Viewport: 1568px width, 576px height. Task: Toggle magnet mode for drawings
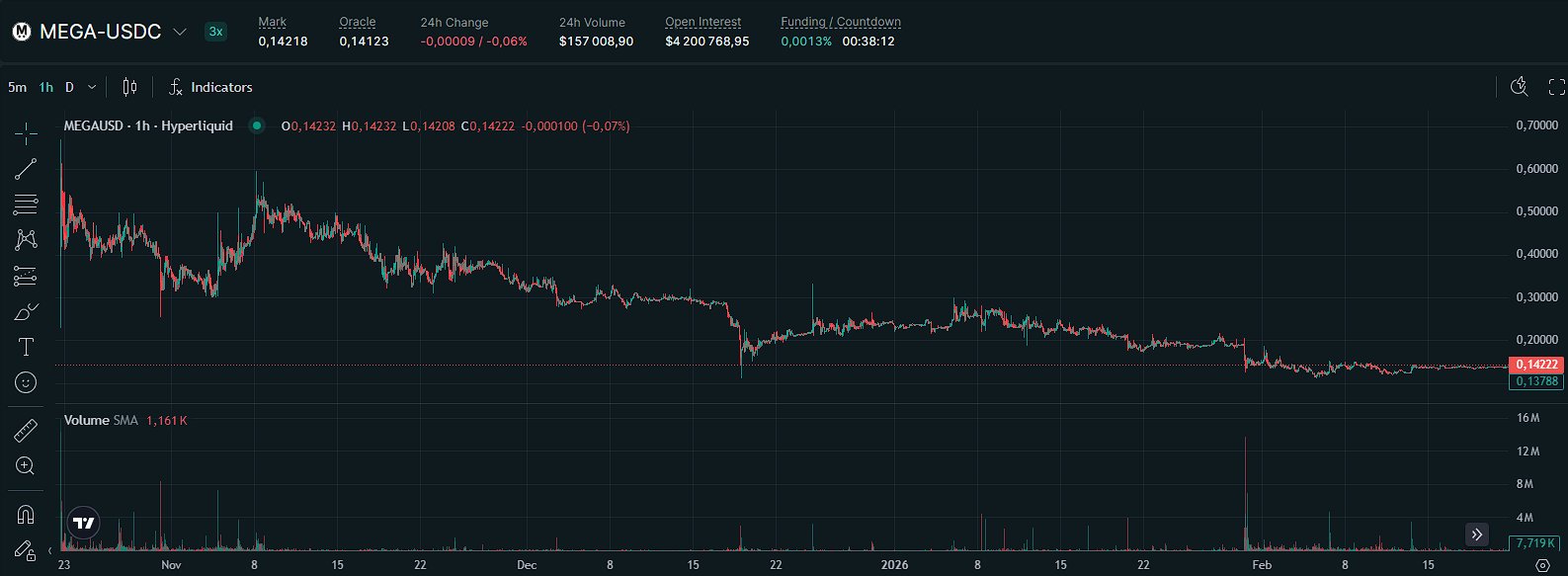click(x=26, y=515)
